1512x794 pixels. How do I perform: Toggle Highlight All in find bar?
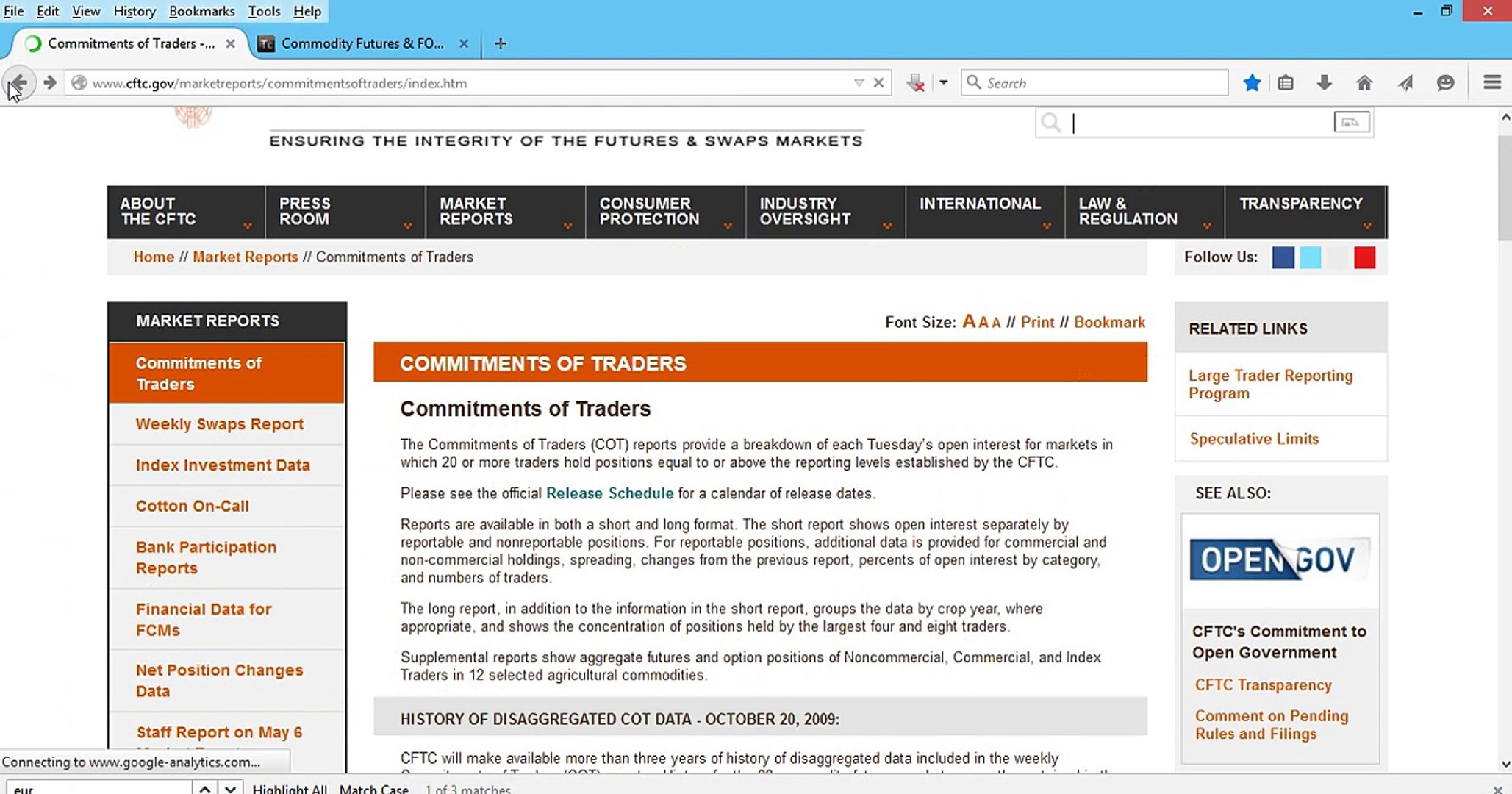(290, 788)
